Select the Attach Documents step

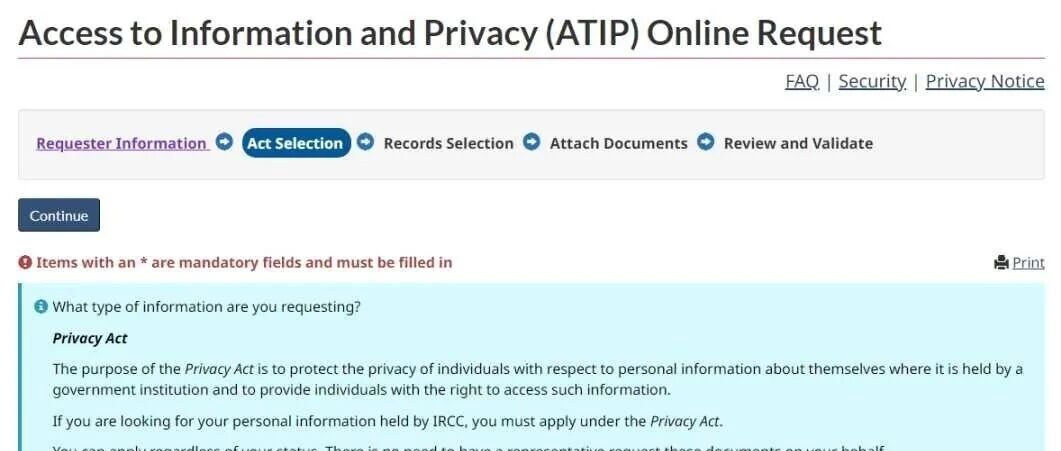tap(618, 143)
